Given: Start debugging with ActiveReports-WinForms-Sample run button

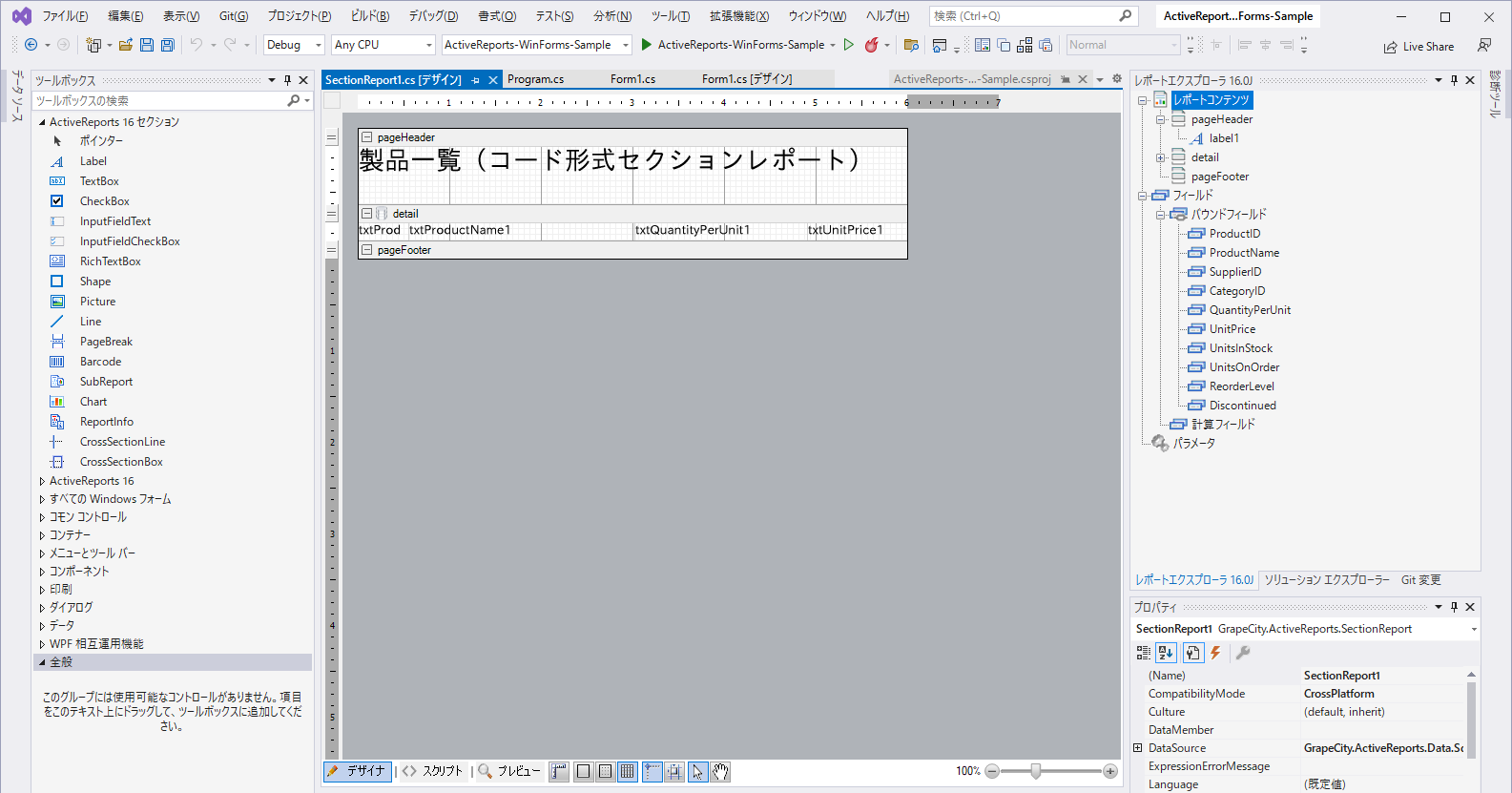Looking at the screenshot, I should click(x=733, y=45).
